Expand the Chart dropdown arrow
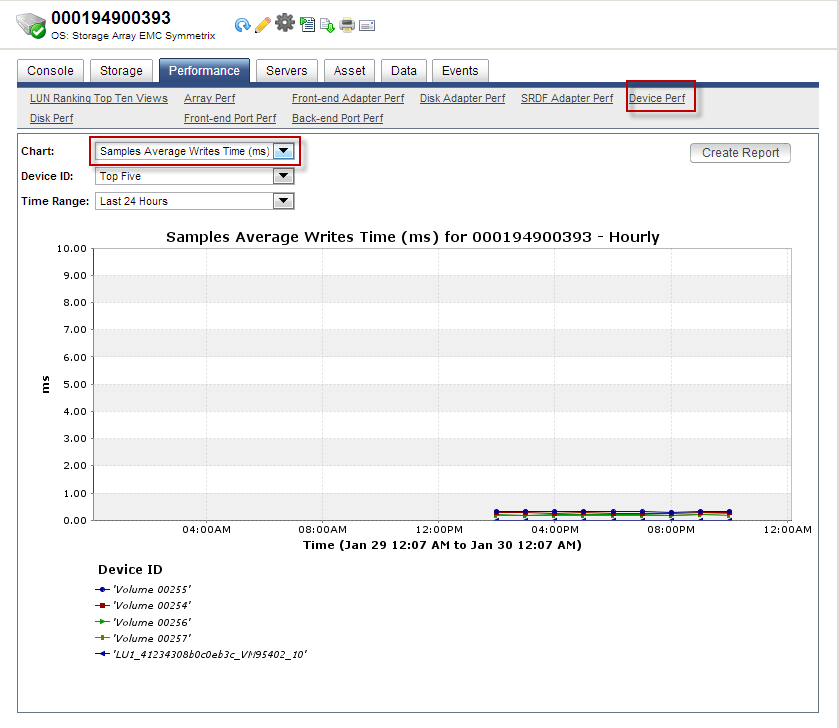This screenshot has width=839, height=728. pyautogui.click(x=284, y=151)
